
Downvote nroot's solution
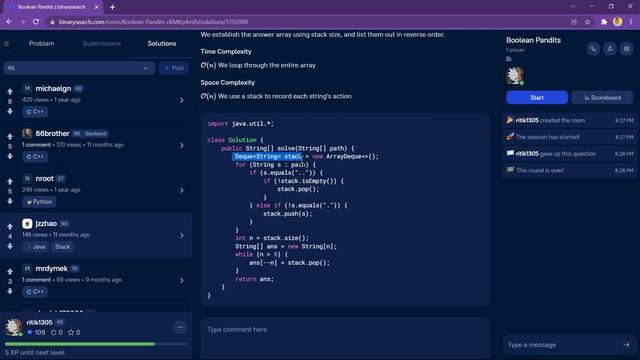tap(10, 201)
